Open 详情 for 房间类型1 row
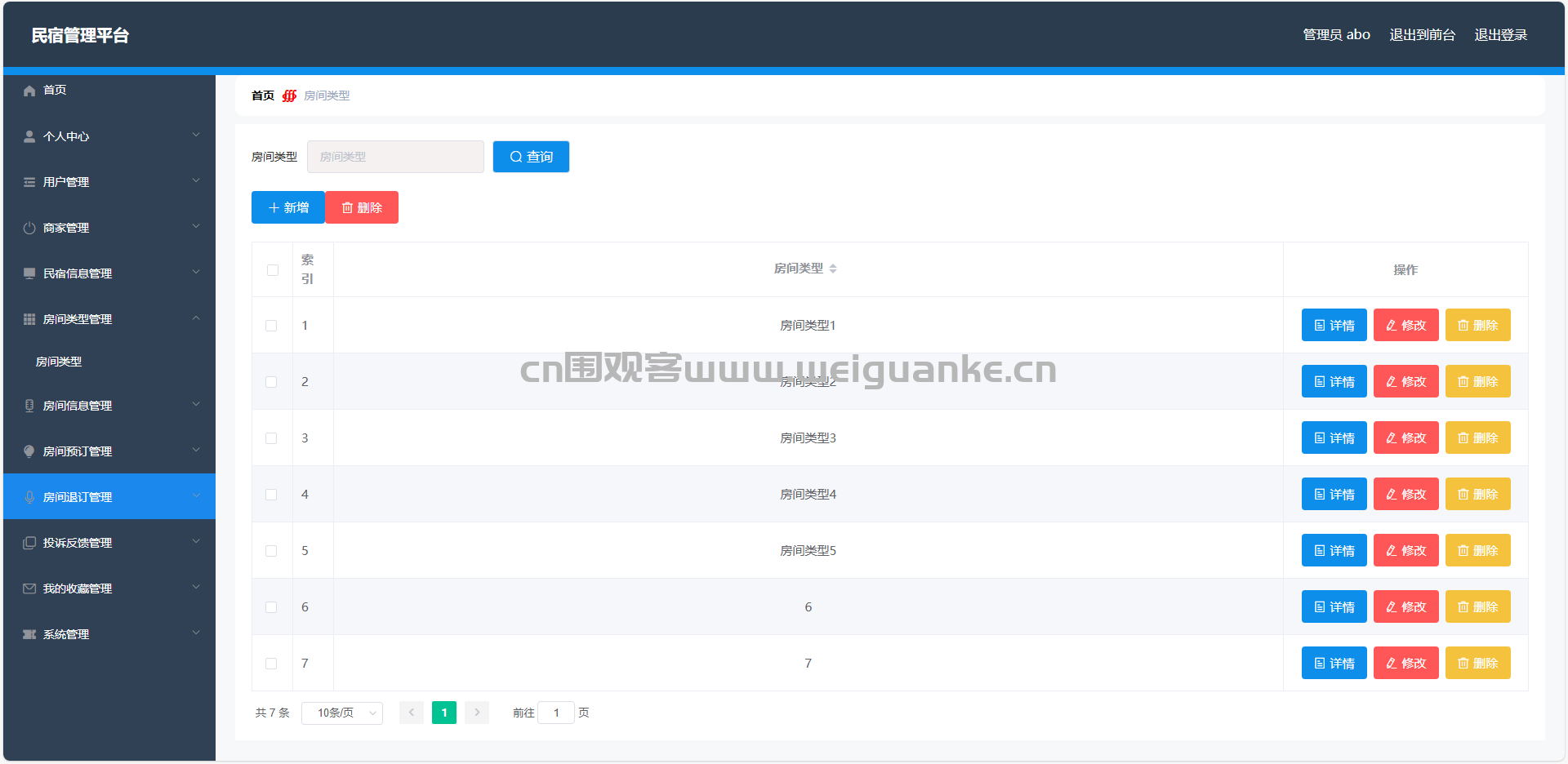This screenshot has height=764, width=1568. tap(1334, 325)
